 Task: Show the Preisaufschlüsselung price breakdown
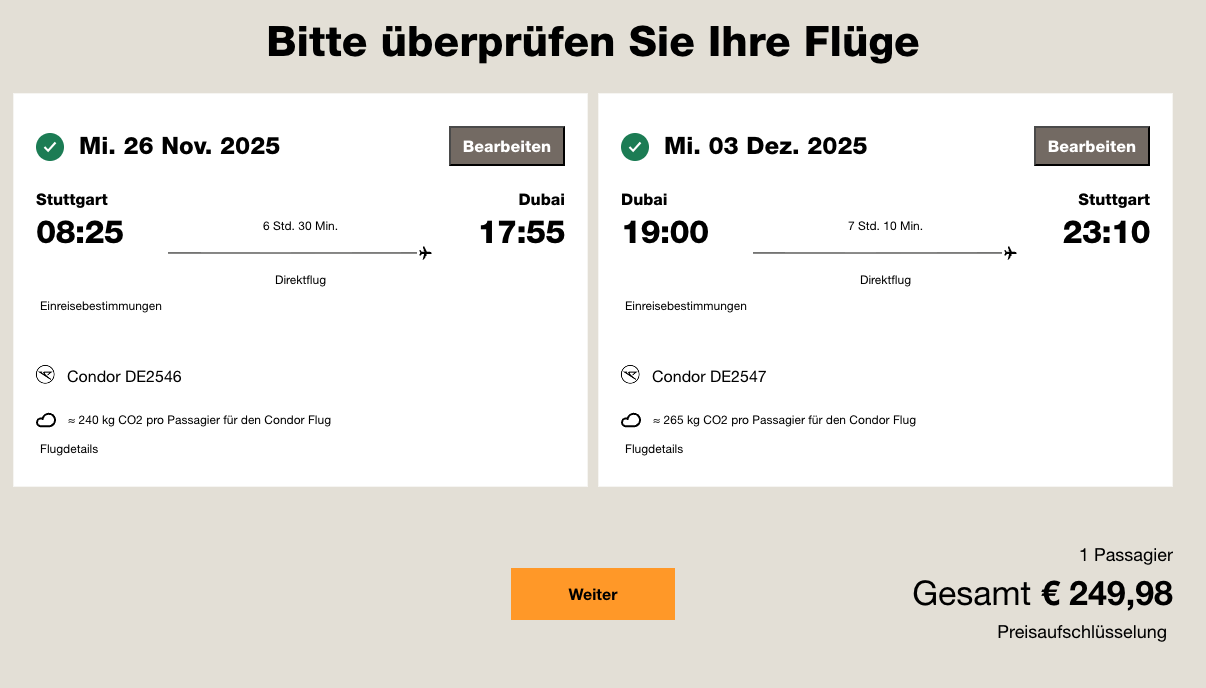coord(1082,632)
